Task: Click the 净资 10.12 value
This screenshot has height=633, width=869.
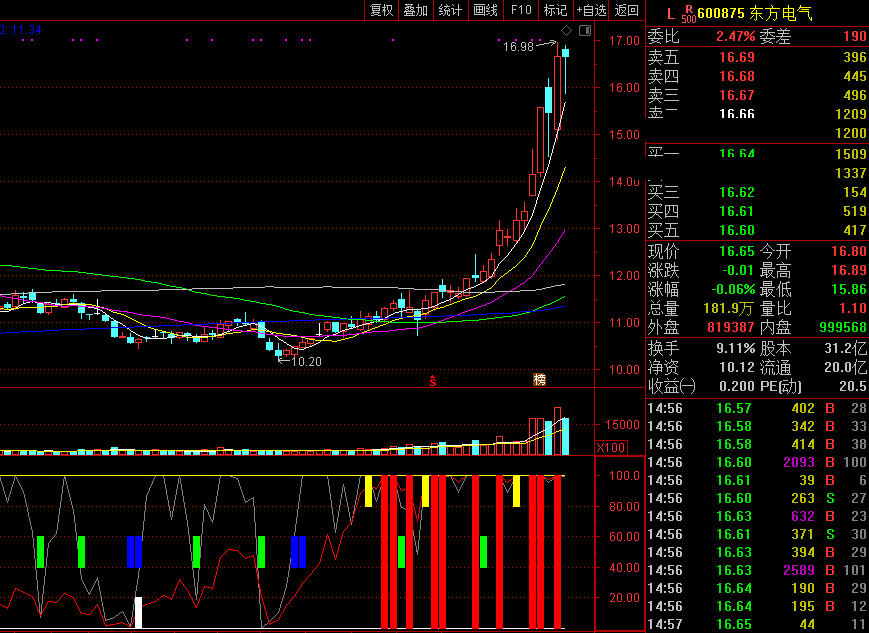Action: (737, 367)
